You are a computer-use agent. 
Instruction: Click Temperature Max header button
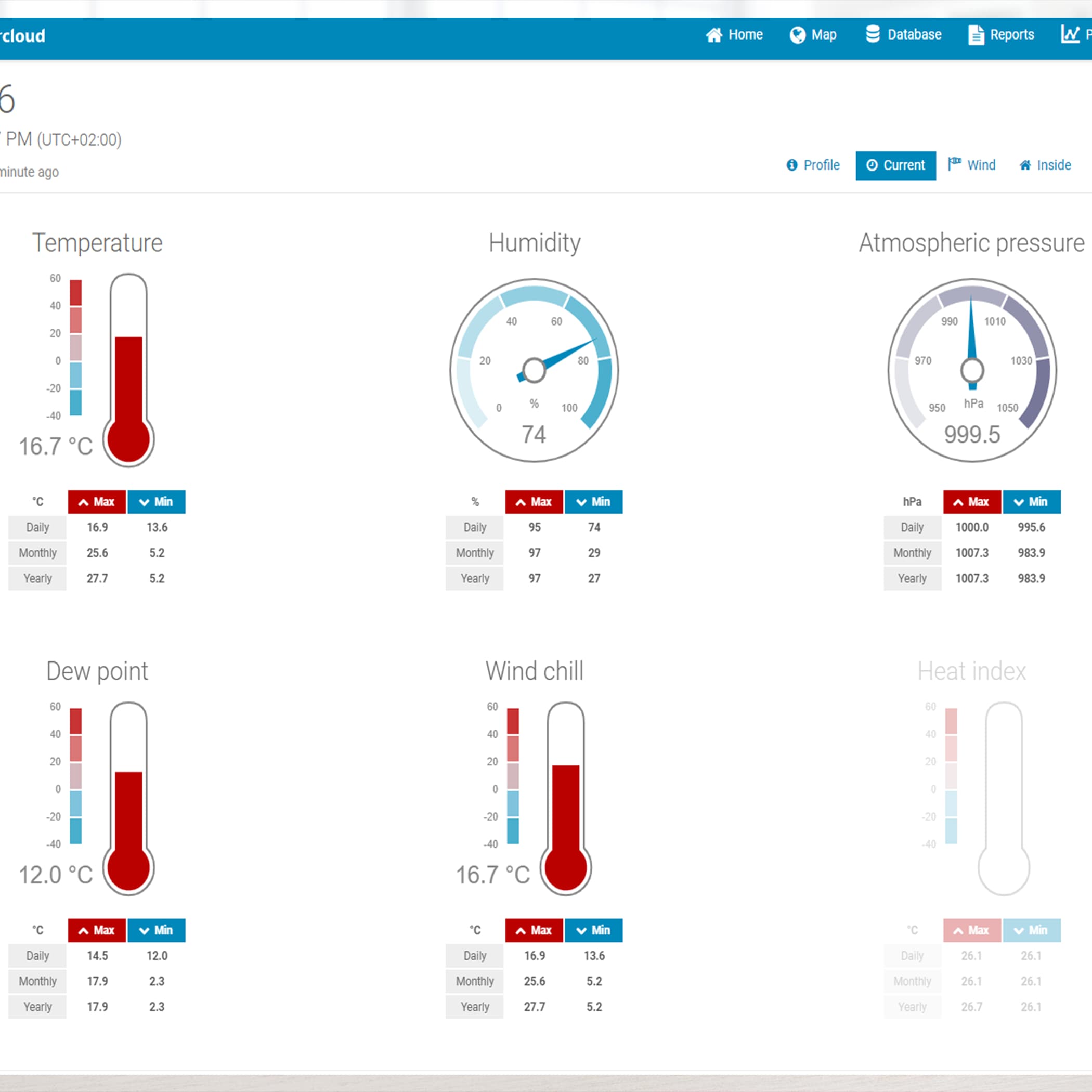click(x=97, y=502)
